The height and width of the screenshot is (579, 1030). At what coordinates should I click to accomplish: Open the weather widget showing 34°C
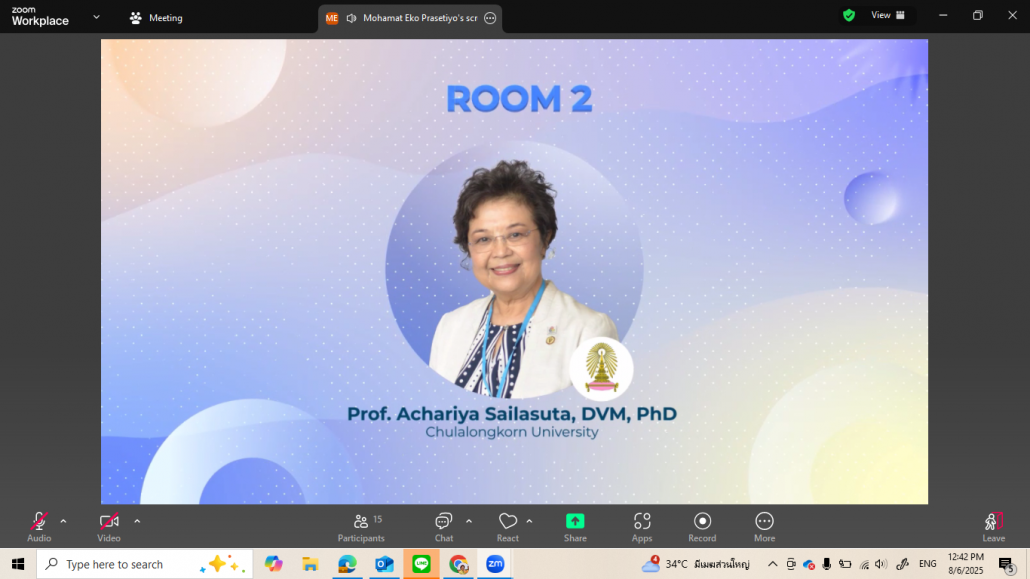(696, 564)
